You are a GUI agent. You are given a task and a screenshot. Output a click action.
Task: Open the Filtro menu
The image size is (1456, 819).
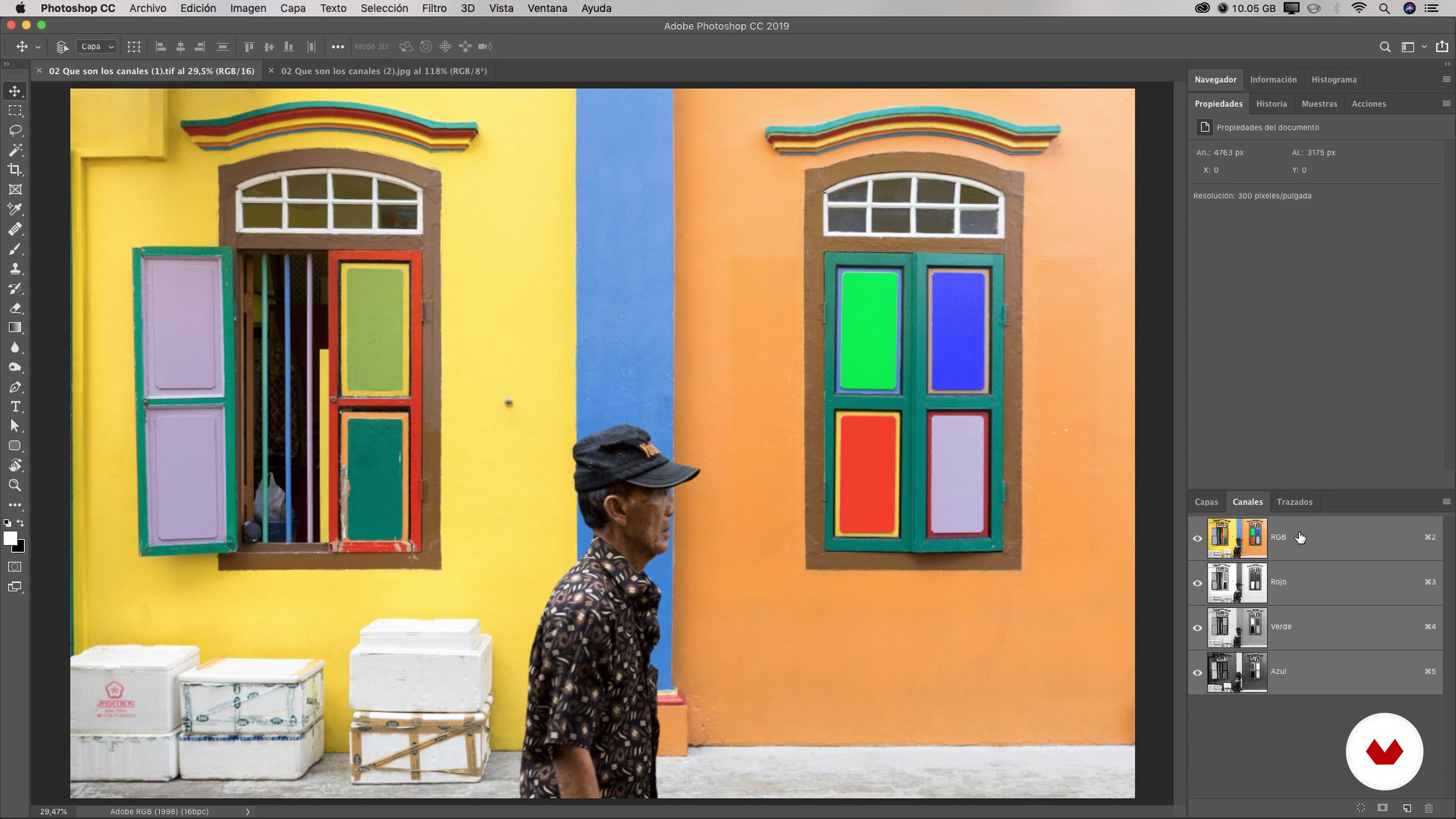tap(433, 8)
